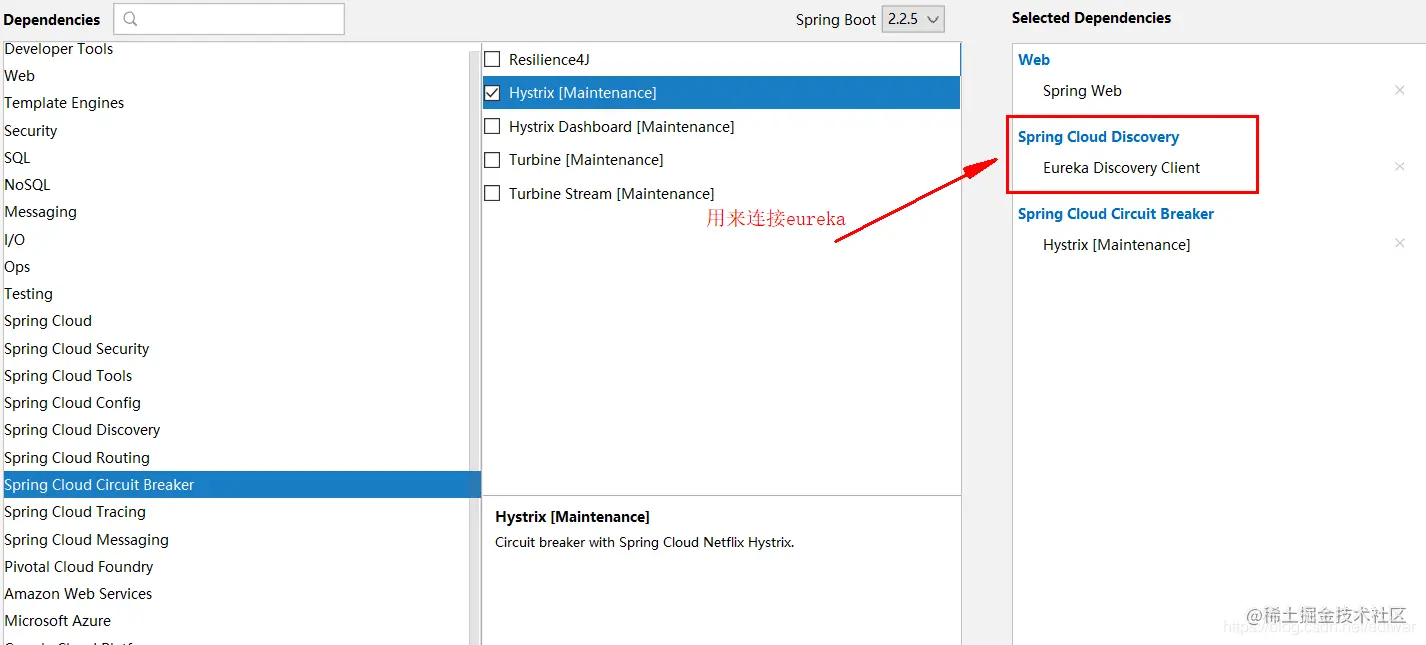This screenshot has height=645, width=1426.
Task: Select highlighted Spring Cloud Circuit Breaker category
Action: point(242,485)
